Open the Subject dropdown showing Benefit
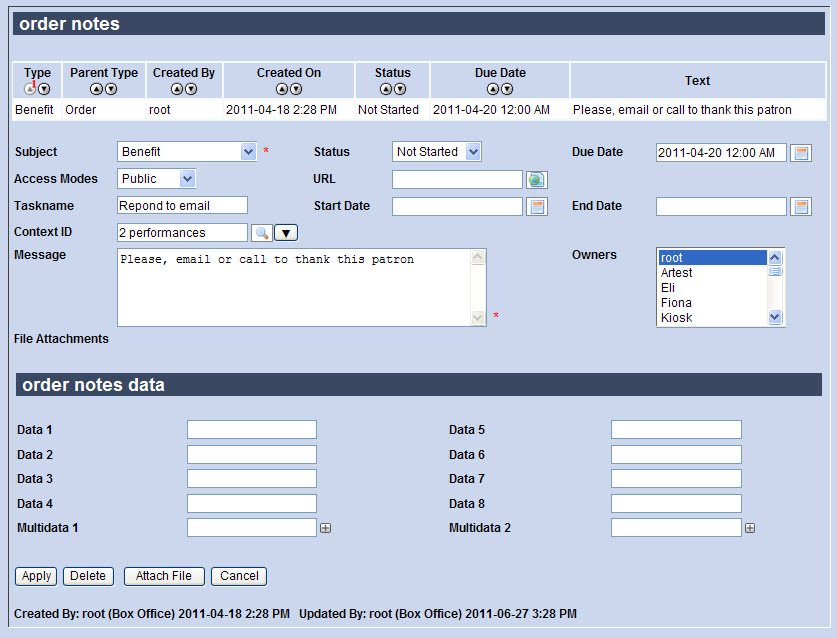The width and height of the screenshot is (837, 638). click(x=186, y=152)
